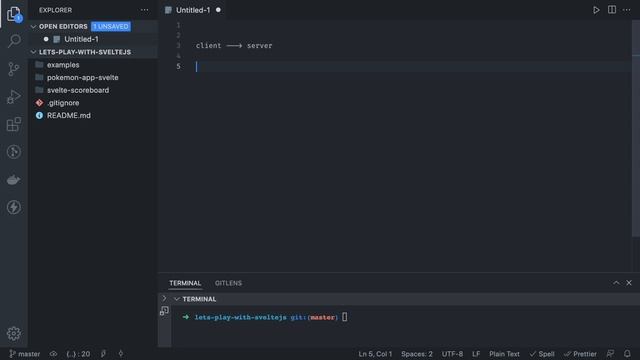The image size is (640, 360).
Task: Expand the svelte-scoreboard folder
Action: [78, 90]
